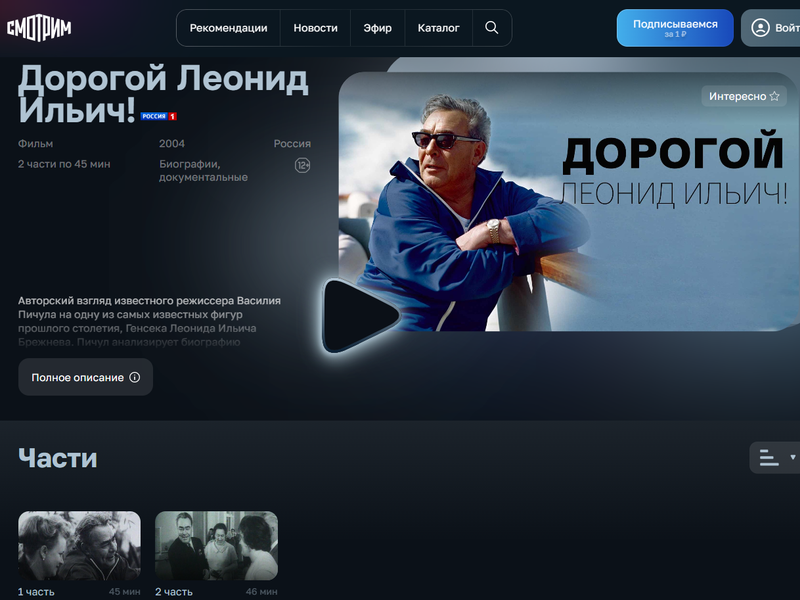800x600 pixels.
Task: Click the Россия 1 channel badge
Action: (159, 116)
